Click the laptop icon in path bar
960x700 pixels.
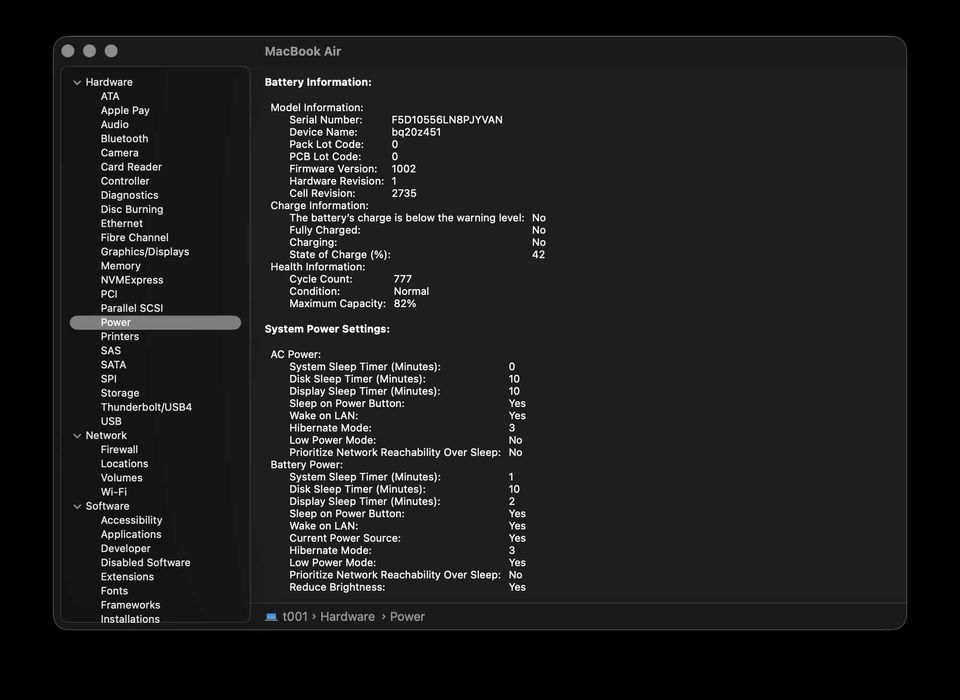point(271,617)
